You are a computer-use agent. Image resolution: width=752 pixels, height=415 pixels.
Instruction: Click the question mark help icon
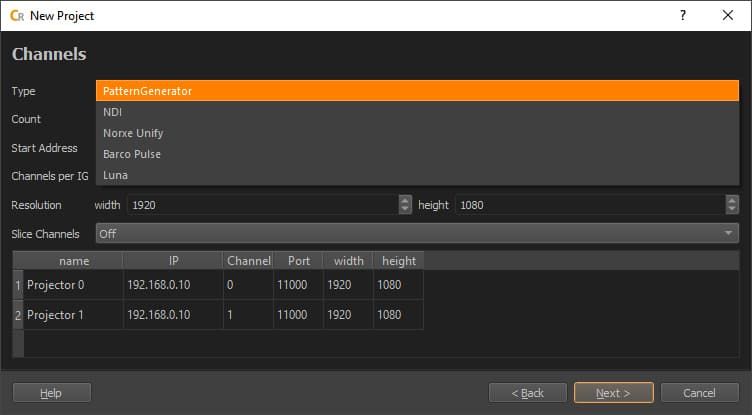[682, 16]
